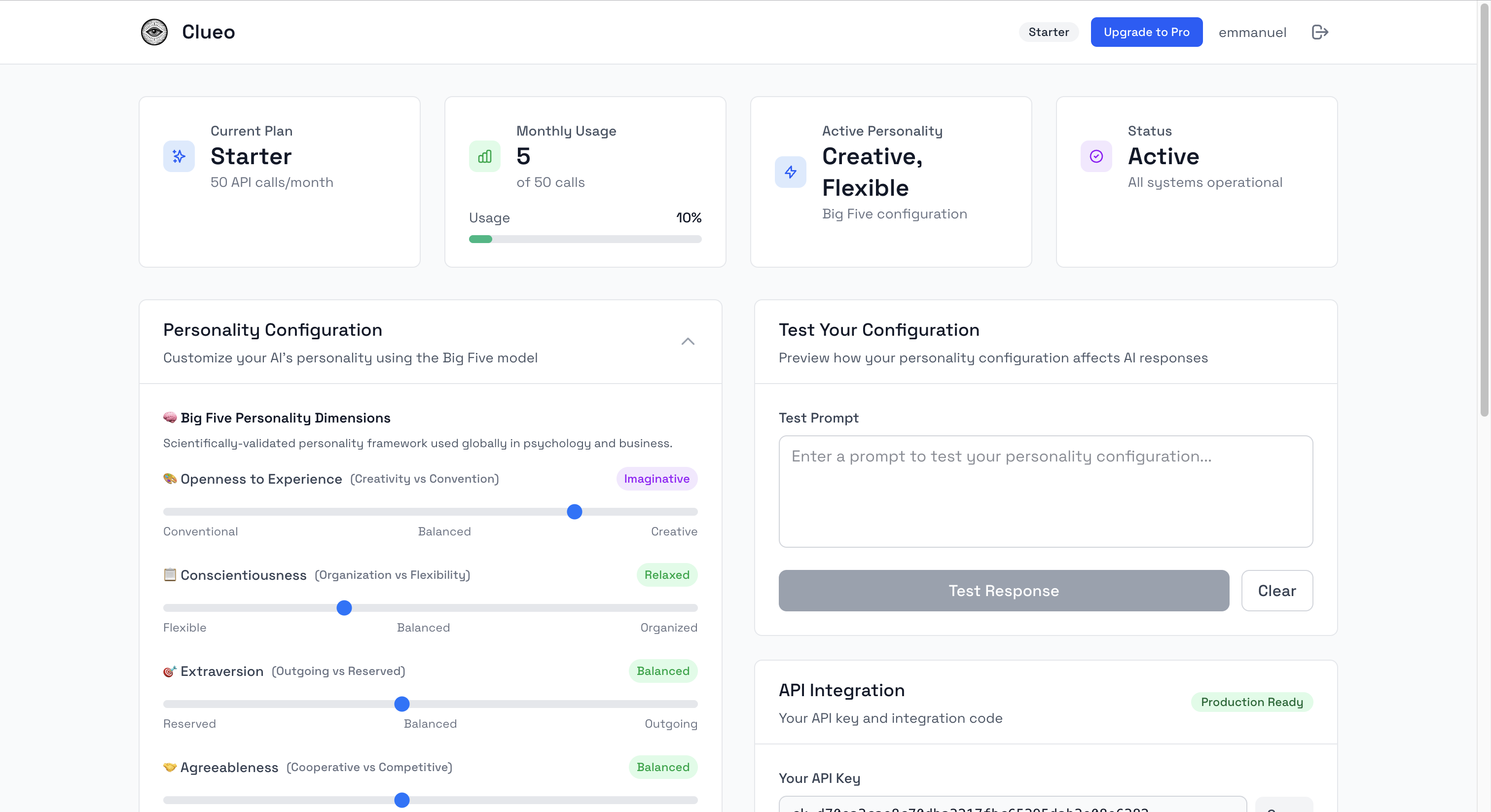Click the Clueo eye logo icon
Image resolution: width=1491 pixels, height=812 pixels.
[x=154, y=32]
